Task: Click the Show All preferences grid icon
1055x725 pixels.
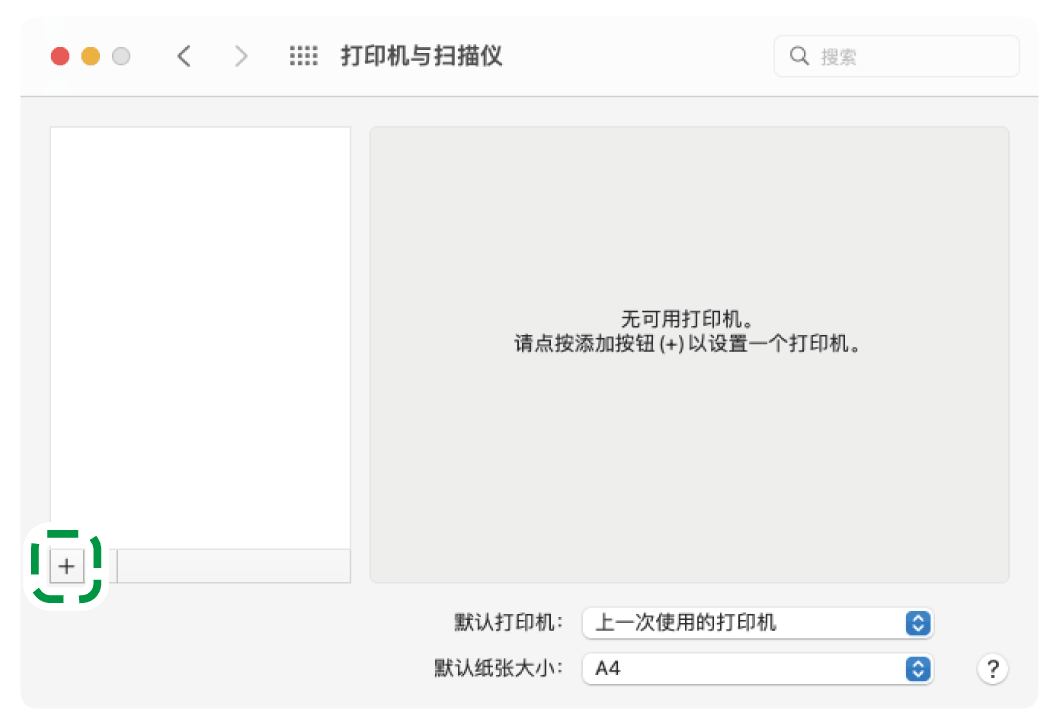Action: click(x=302, y=56)
